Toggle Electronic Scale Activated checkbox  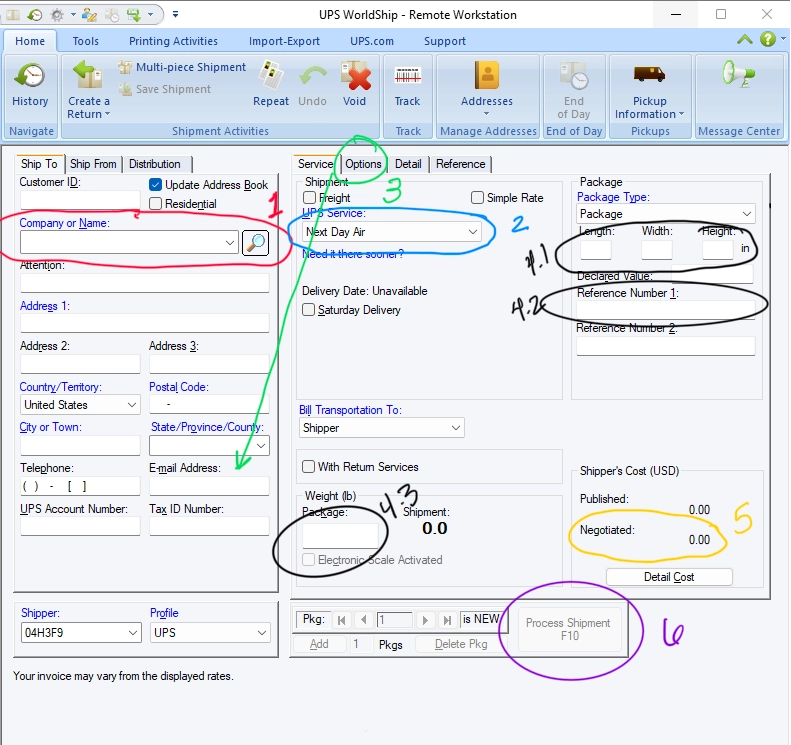308,560
